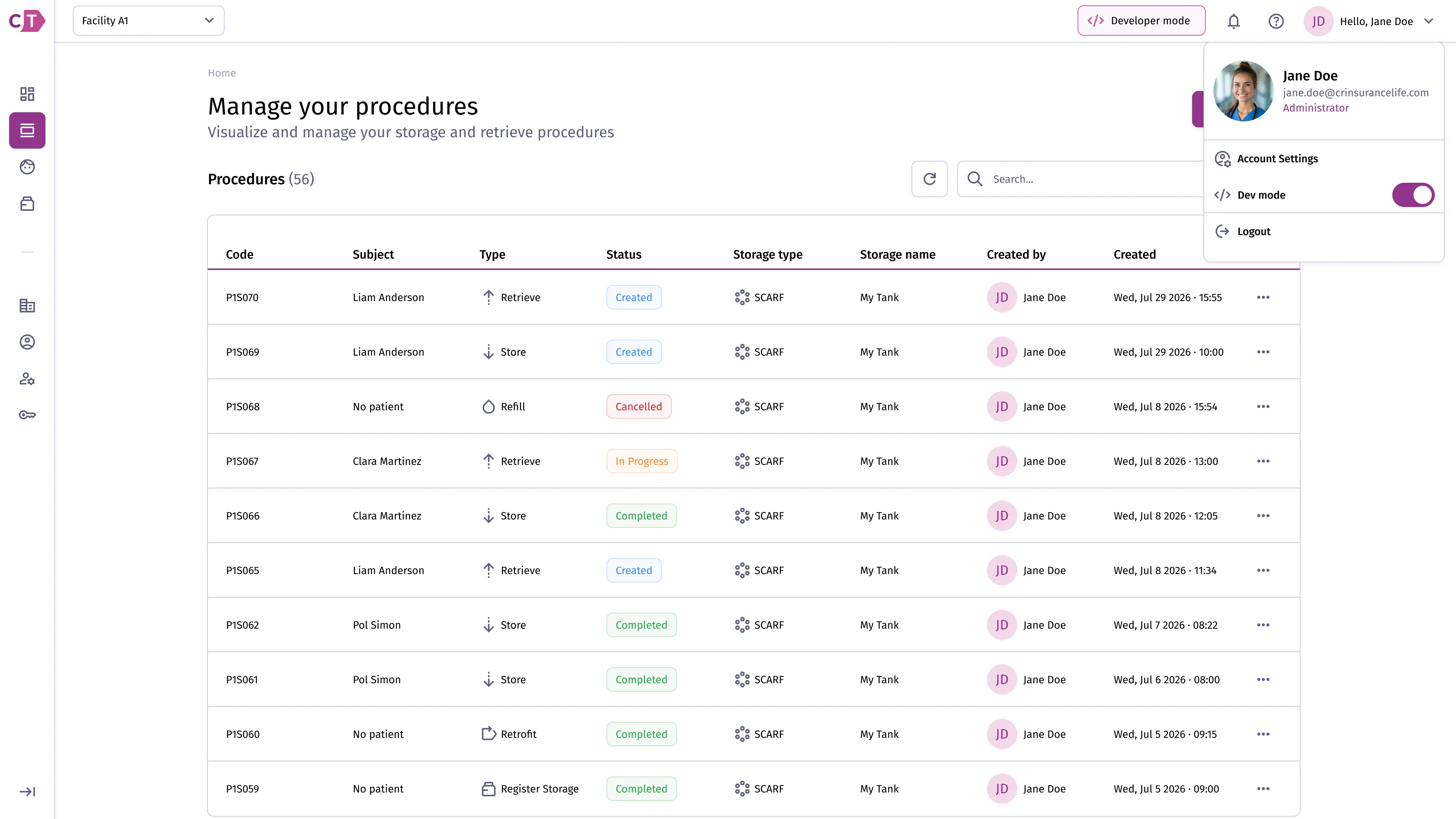Go to the Home breadcrumb
The width and height of the screenshot is (1456, 819).
coord(221,73)
